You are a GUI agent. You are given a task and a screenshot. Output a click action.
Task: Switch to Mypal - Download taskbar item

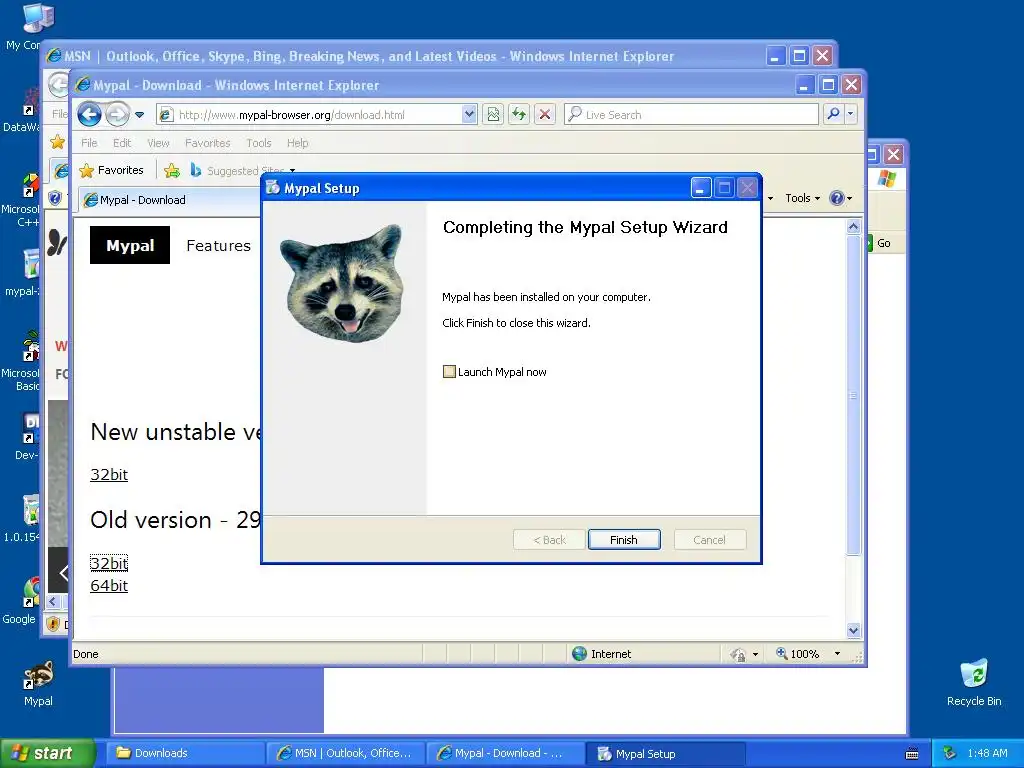tap(504, 753)
